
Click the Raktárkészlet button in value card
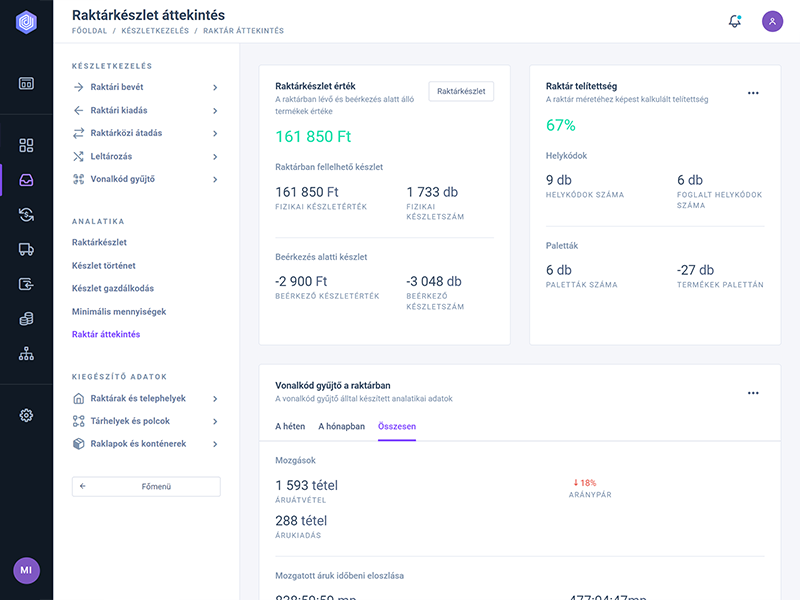pyautogui.click(x=461, y=91)
